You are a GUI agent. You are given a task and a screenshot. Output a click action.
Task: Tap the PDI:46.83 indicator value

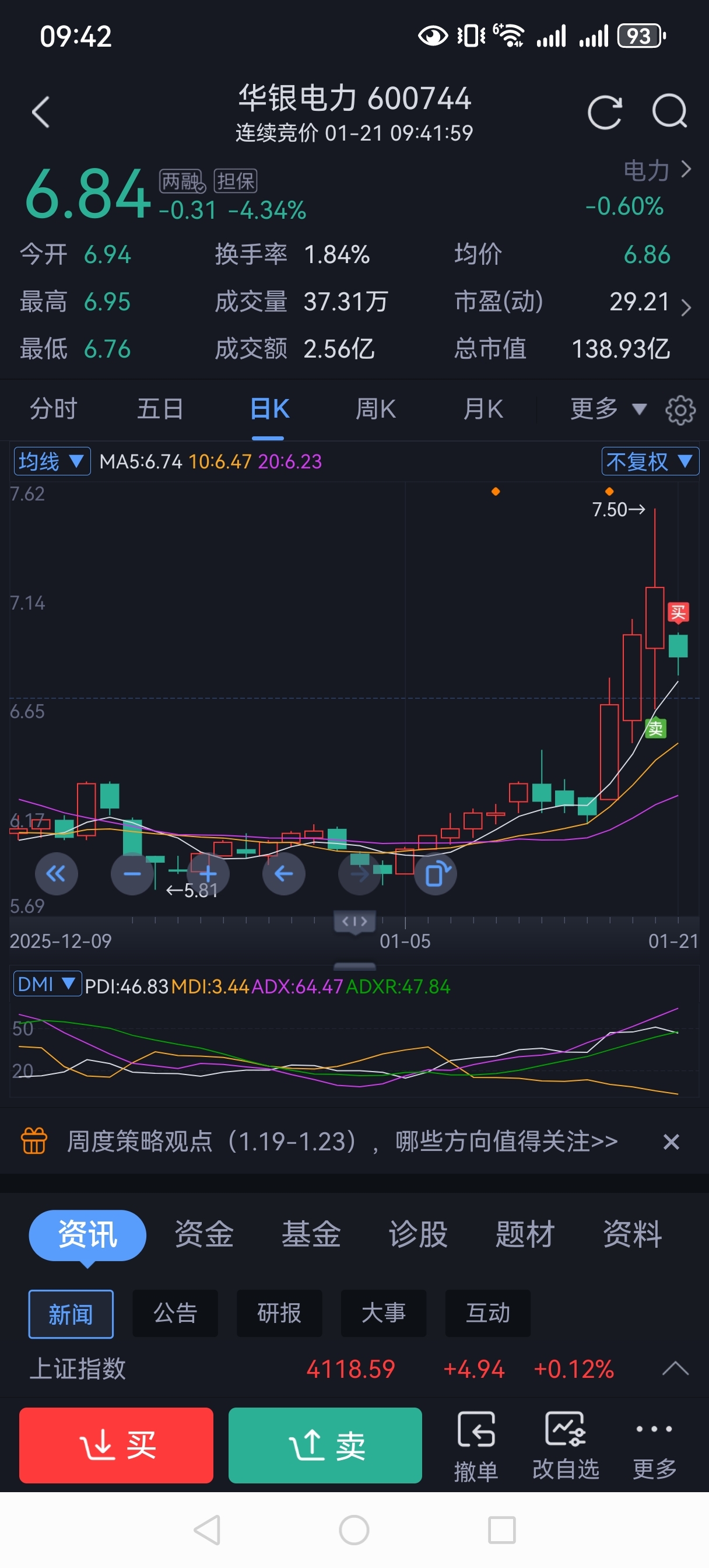[126, 986]
